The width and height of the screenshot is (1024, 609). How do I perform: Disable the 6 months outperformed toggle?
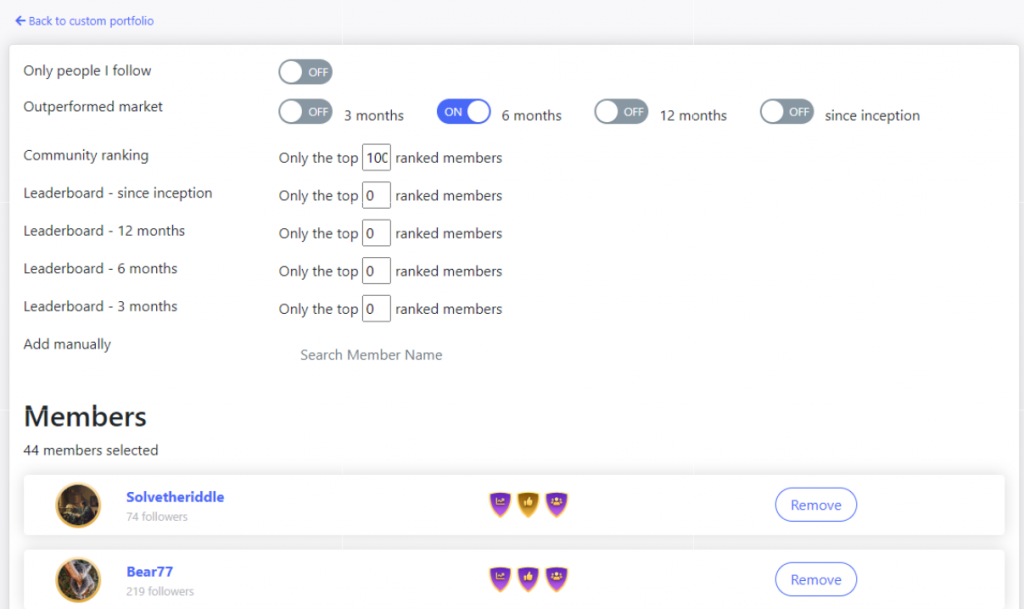click(x=464, y=112)
